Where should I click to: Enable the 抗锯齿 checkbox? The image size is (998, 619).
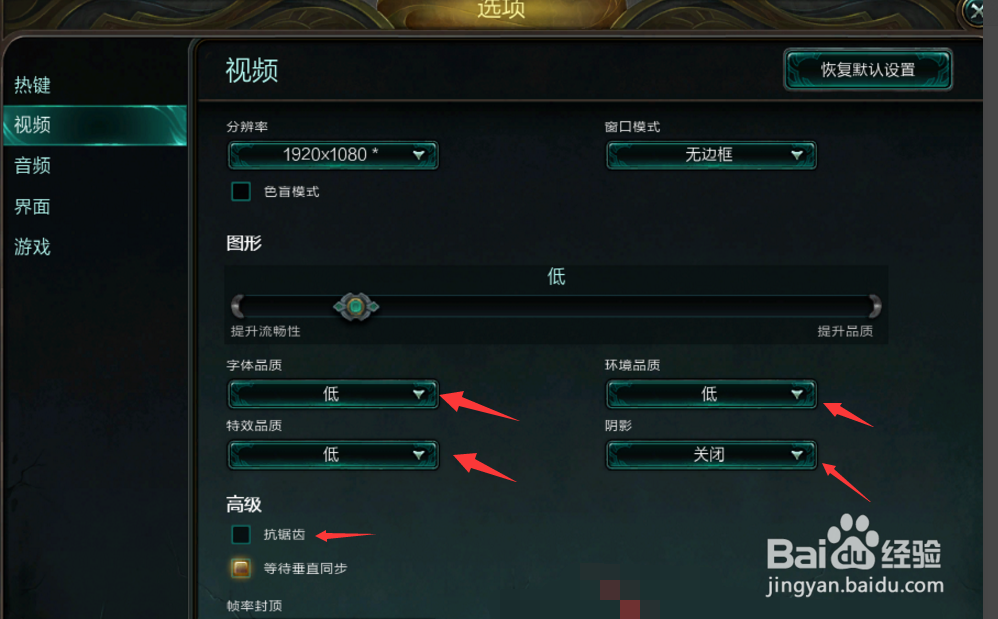click(241, 534)
